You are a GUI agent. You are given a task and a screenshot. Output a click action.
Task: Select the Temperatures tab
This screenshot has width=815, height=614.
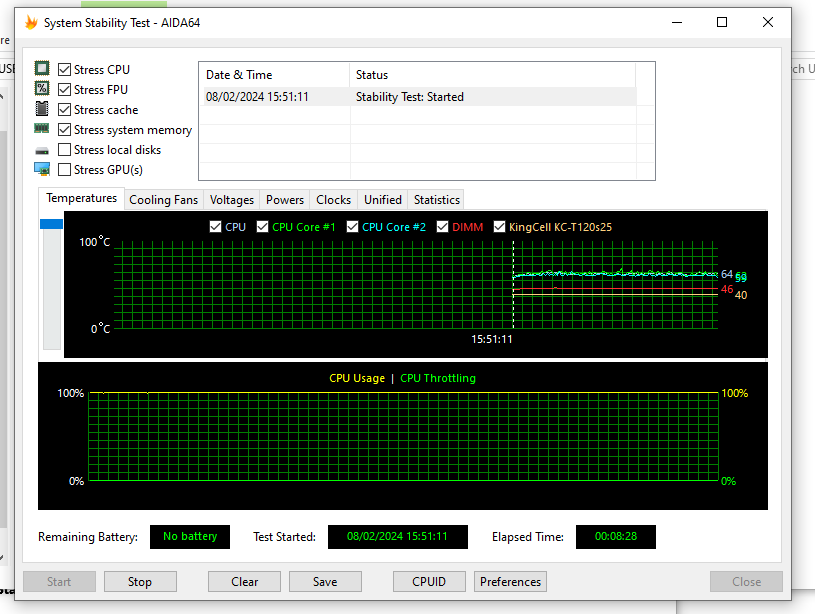point(82,198)
